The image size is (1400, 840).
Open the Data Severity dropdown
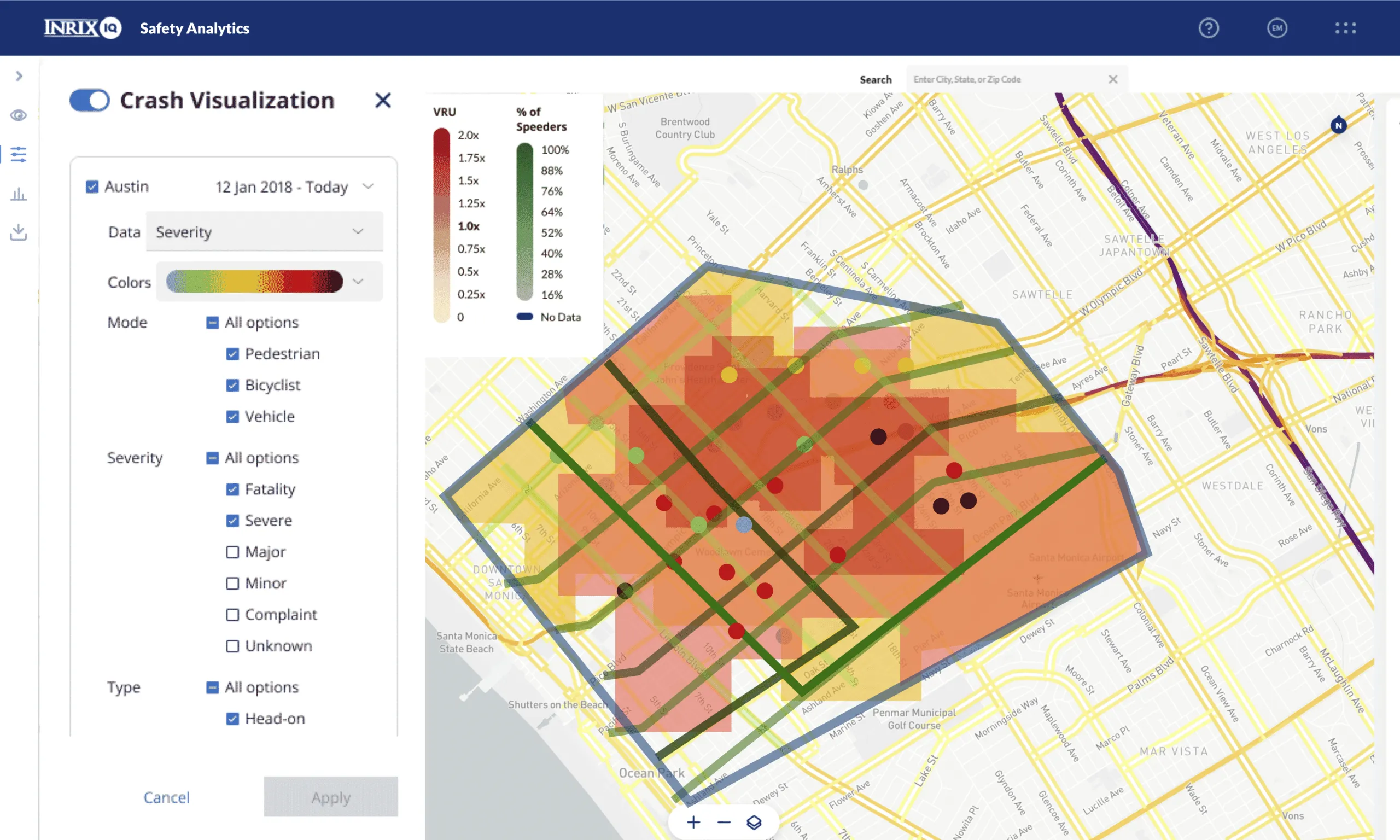(x=264, y=231)
